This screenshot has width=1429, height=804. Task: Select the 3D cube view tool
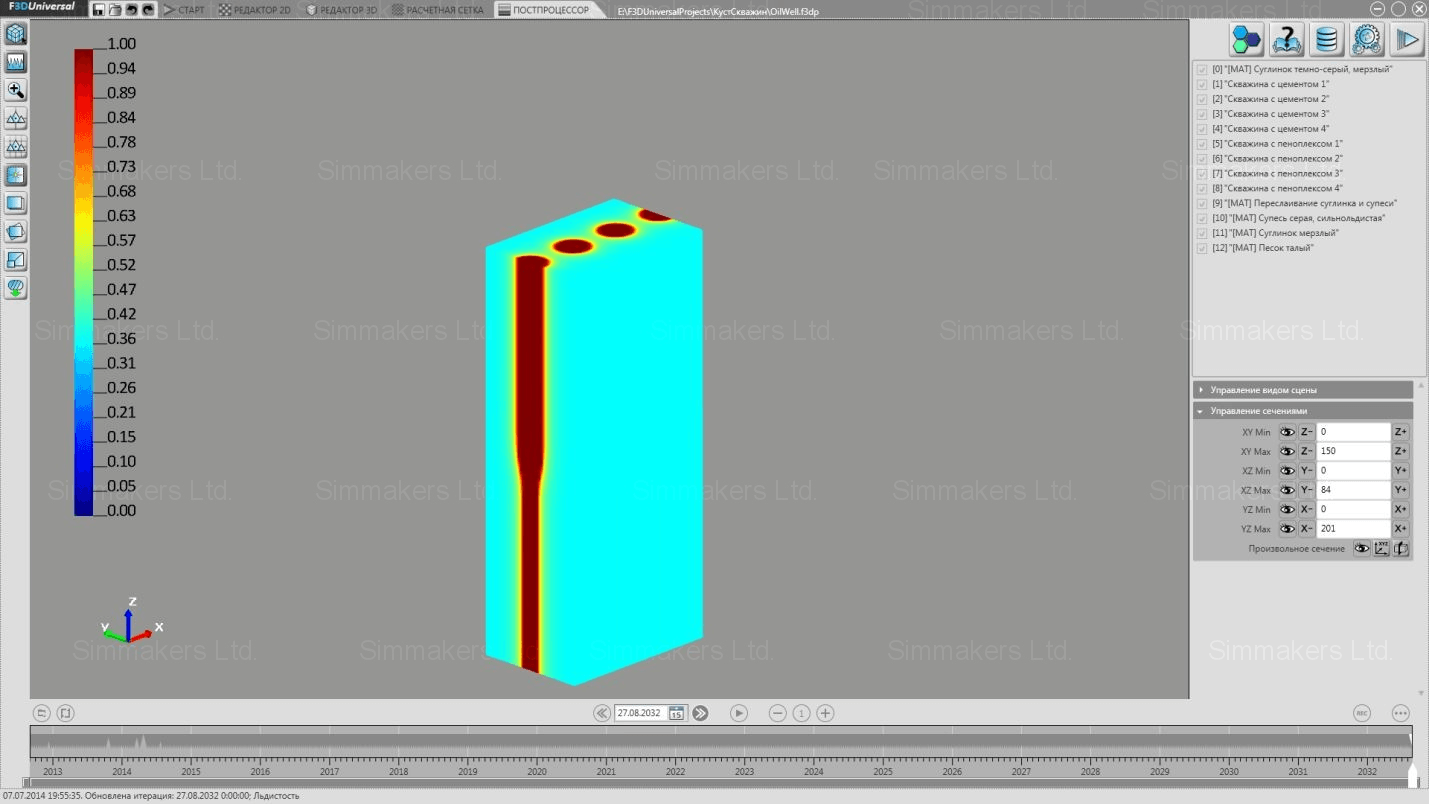click(16, 34)
